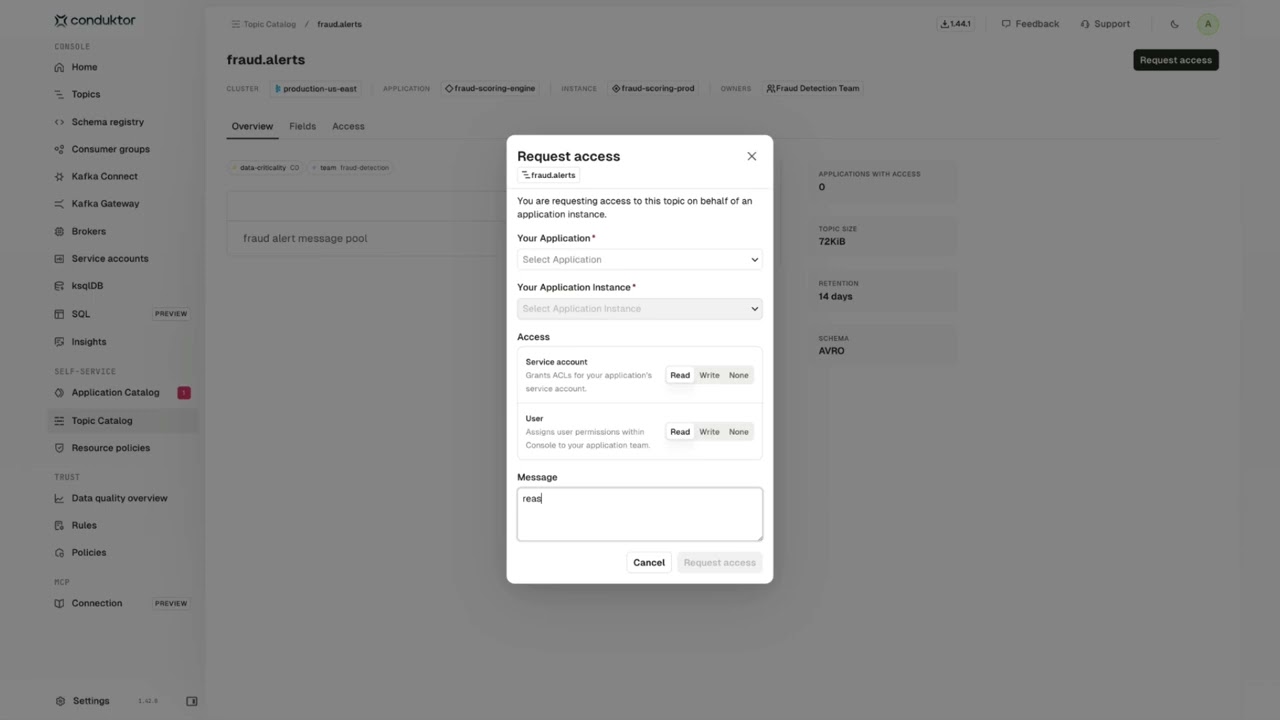Click version 1.44.1 download badge
Viewport: 1280px width, 720px height.
click(956, 24)
